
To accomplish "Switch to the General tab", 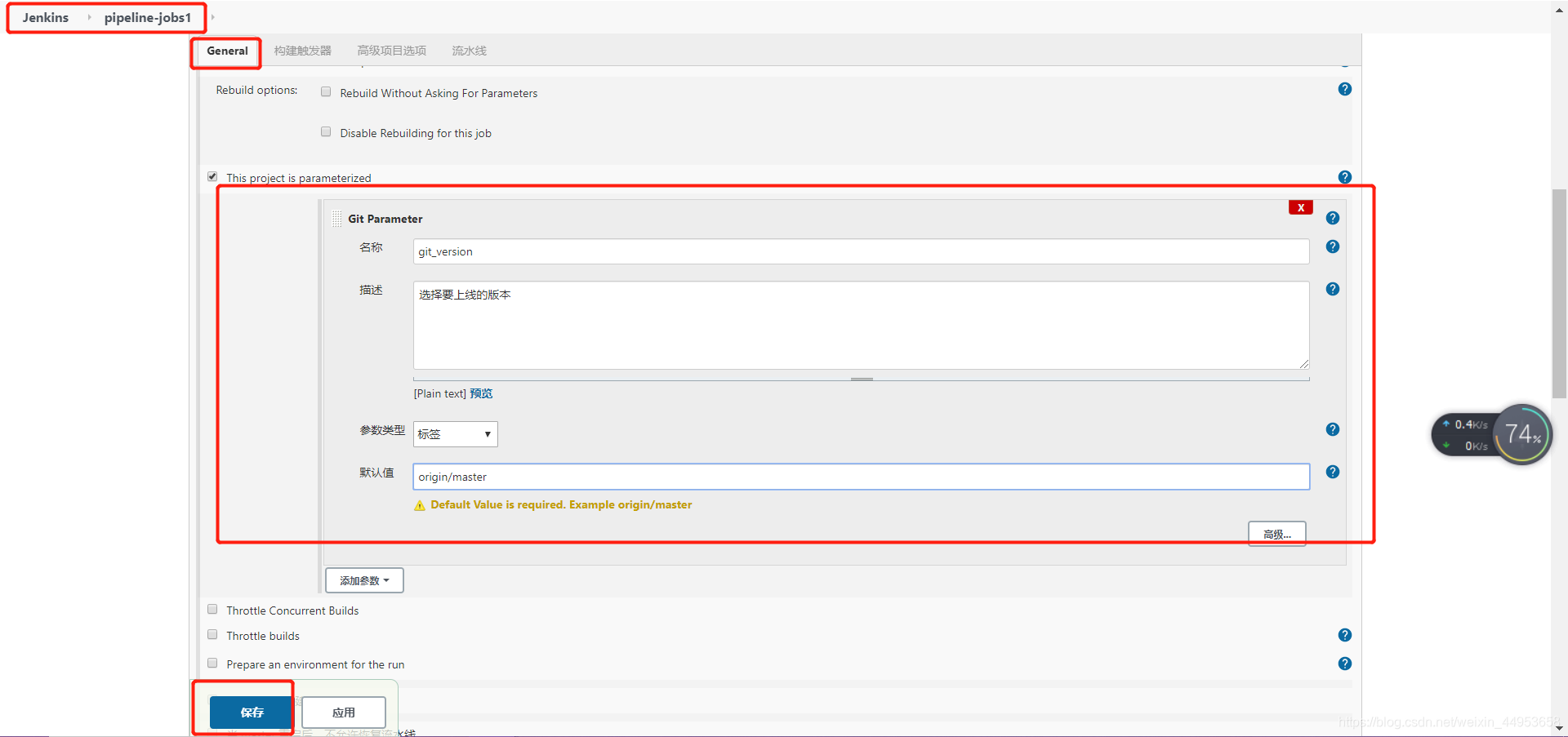I will click(x=227, y=51).
